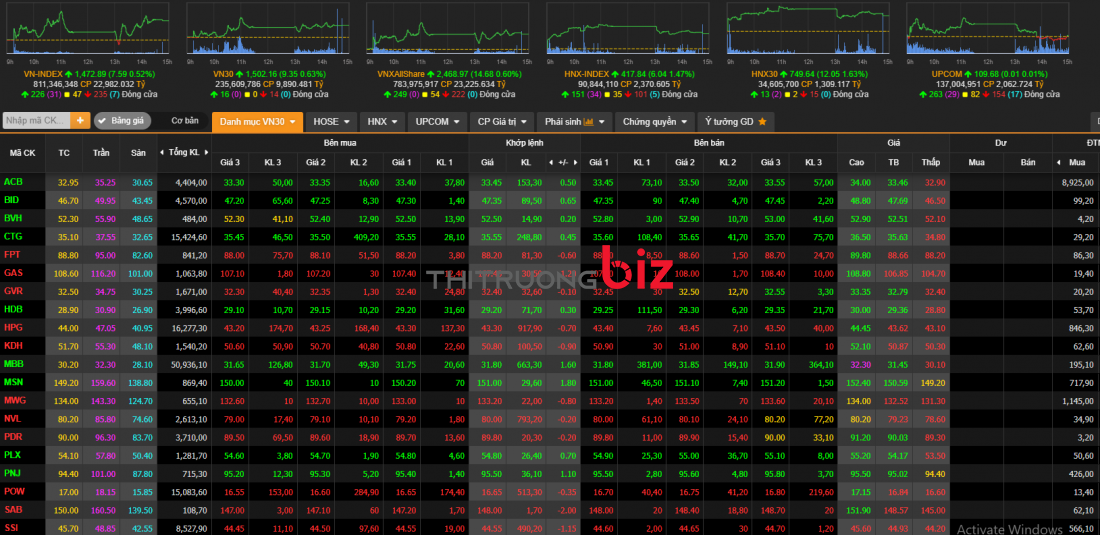Select stock ticker BVH
1100x535 pixels.
pyautogui.click(x=13, y=218)
